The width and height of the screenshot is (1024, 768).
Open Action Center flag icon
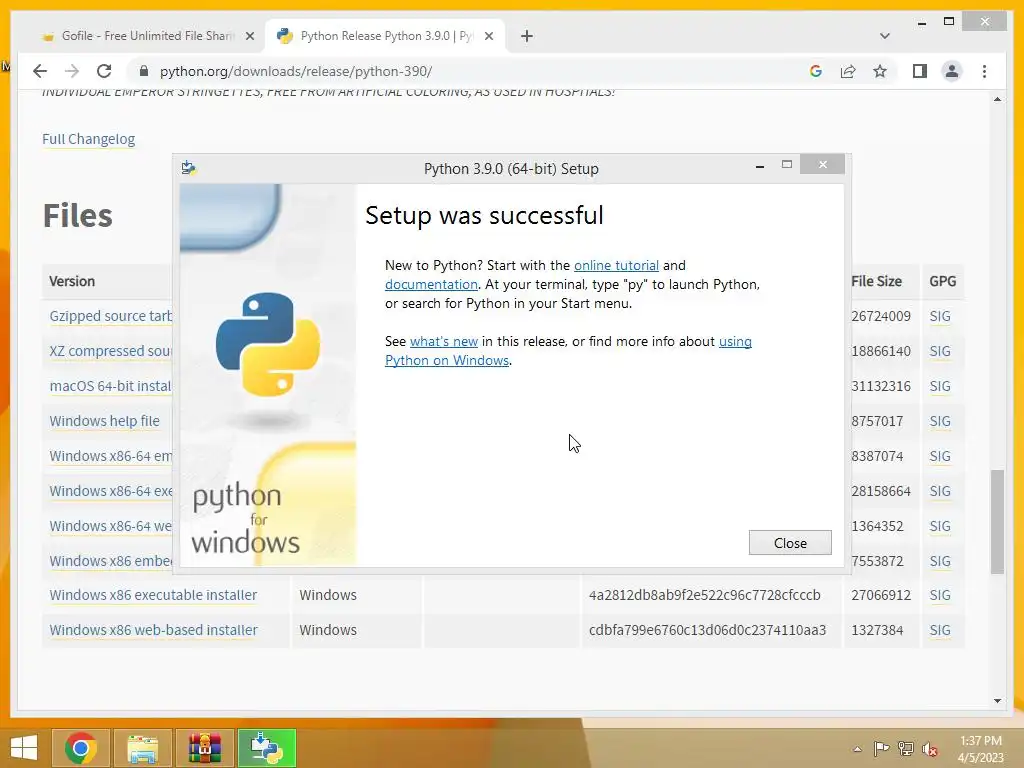tap(881, 748)
